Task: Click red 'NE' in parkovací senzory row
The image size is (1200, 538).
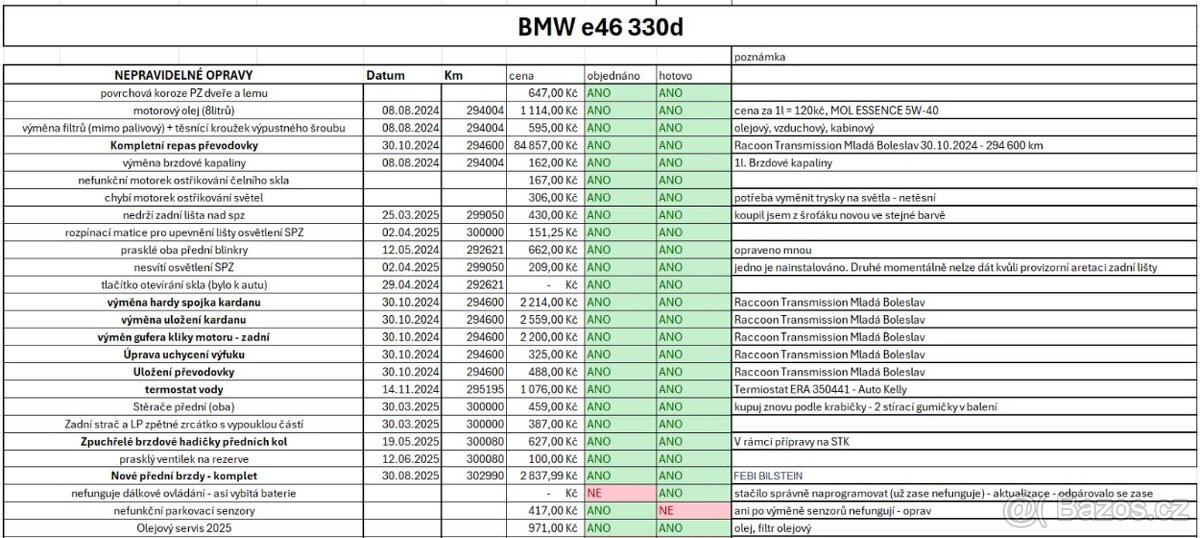Action: (x=693, y=510)
